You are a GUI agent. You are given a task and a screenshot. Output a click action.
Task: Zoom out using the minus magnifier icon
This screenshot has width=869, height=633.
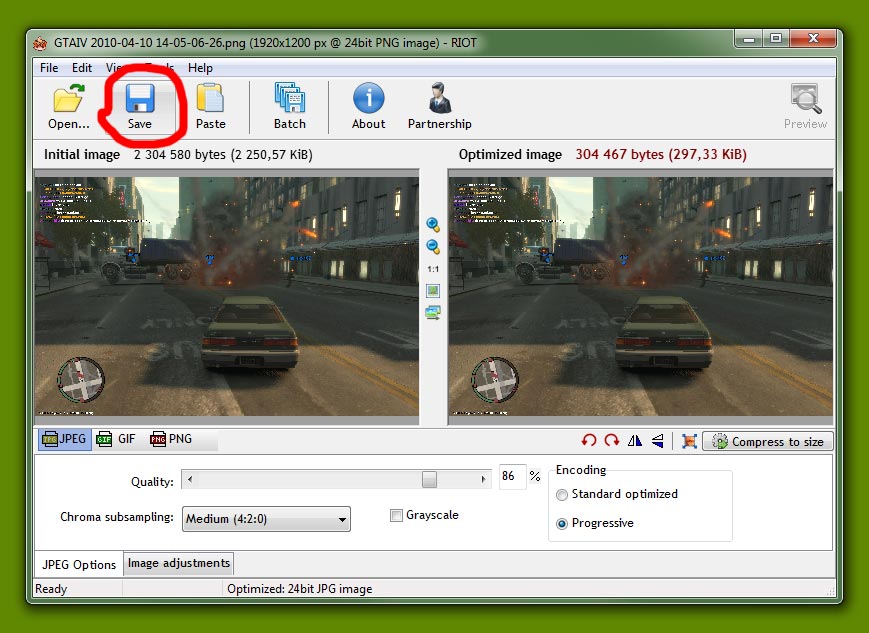point(433,247)
